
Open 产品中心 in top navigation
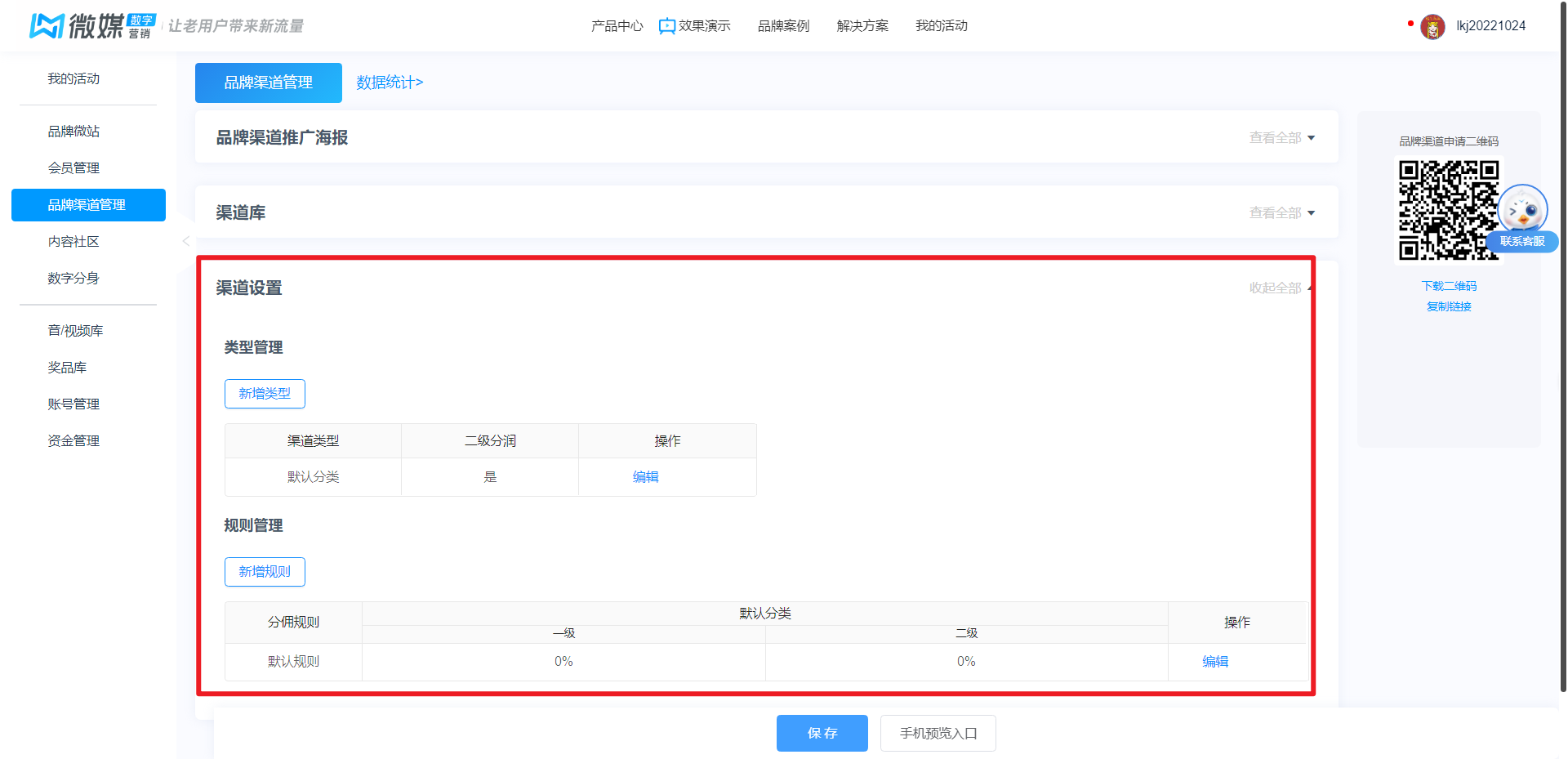pyautogui.click(x=617, y=26)
